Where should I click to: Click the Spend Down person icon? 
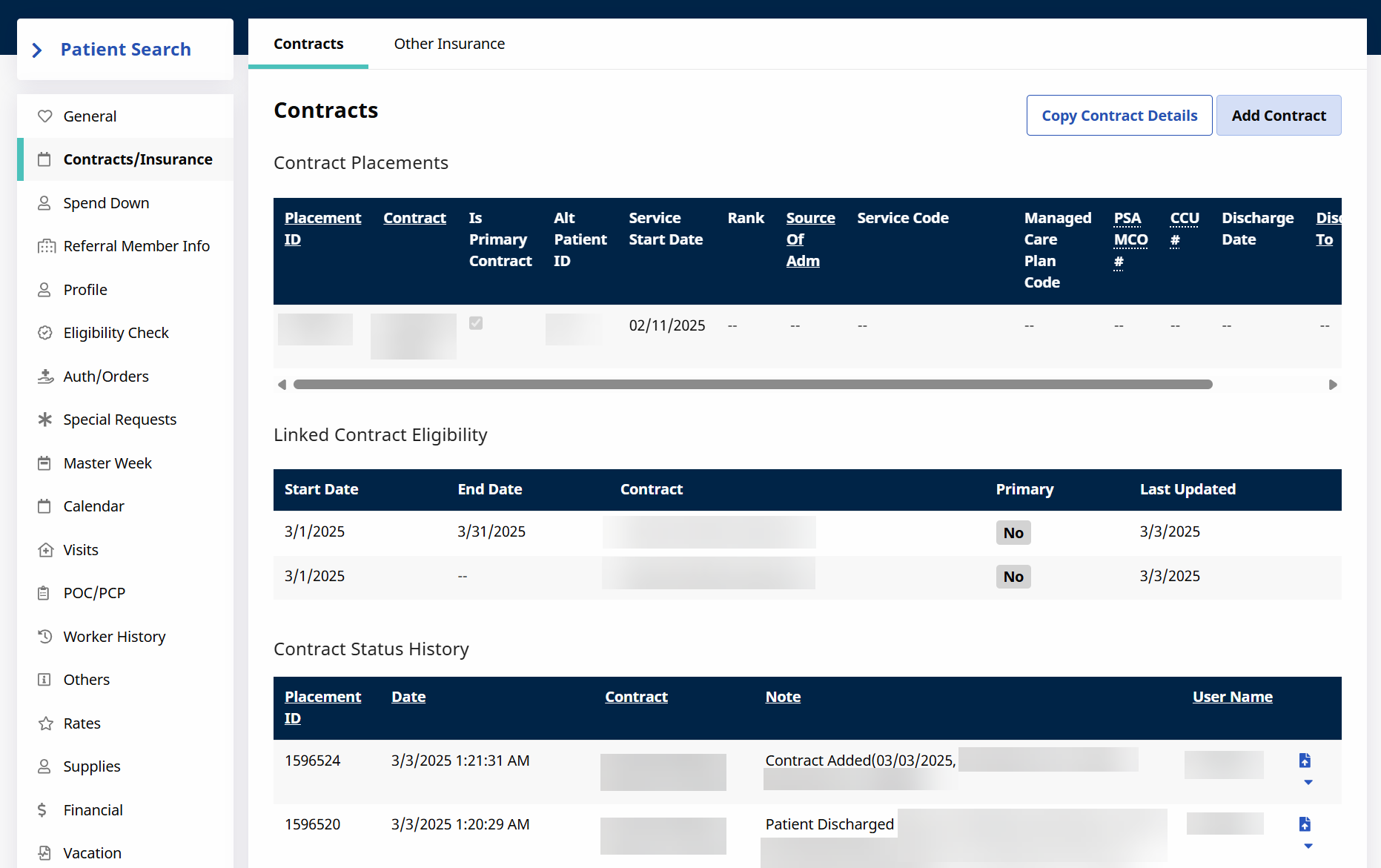click(x=44, y=203)
